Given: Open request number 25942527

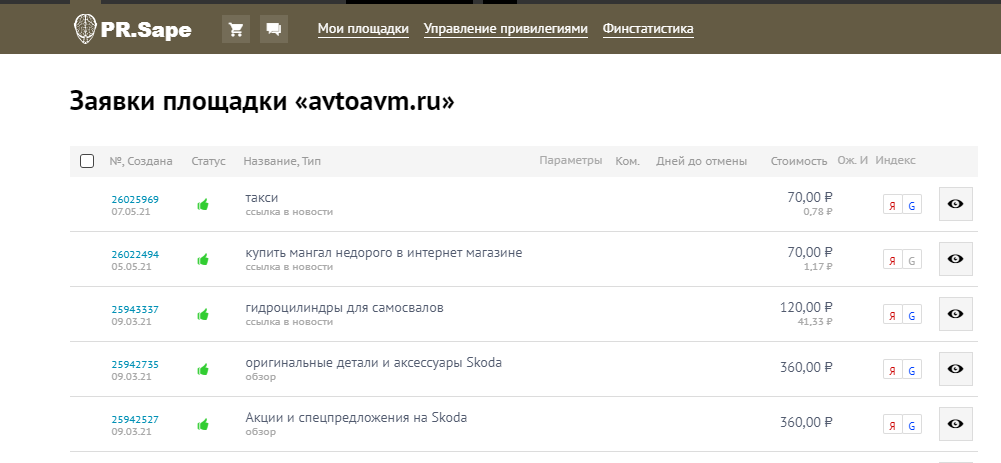Looking at the screenshot, I should 135,419.
